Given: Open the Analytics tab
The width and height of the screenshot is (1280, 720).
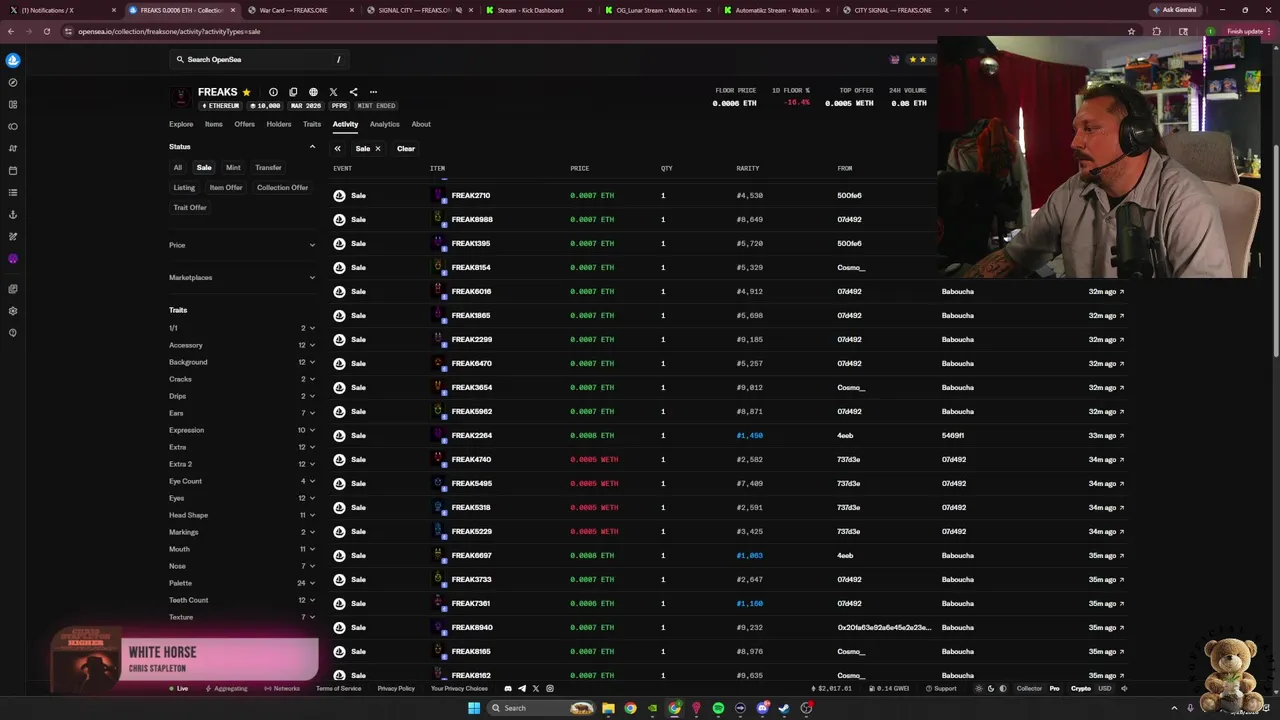Looking at the screenshot, I should [385, 124].
